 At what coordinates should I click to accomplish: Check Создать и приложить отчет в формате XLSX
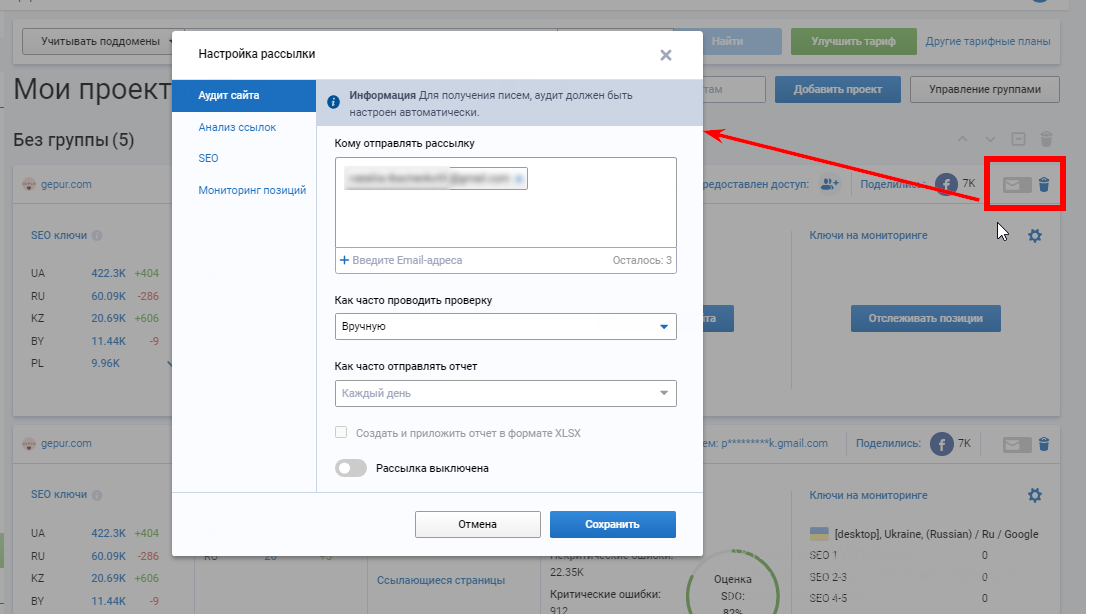[342, 433]
